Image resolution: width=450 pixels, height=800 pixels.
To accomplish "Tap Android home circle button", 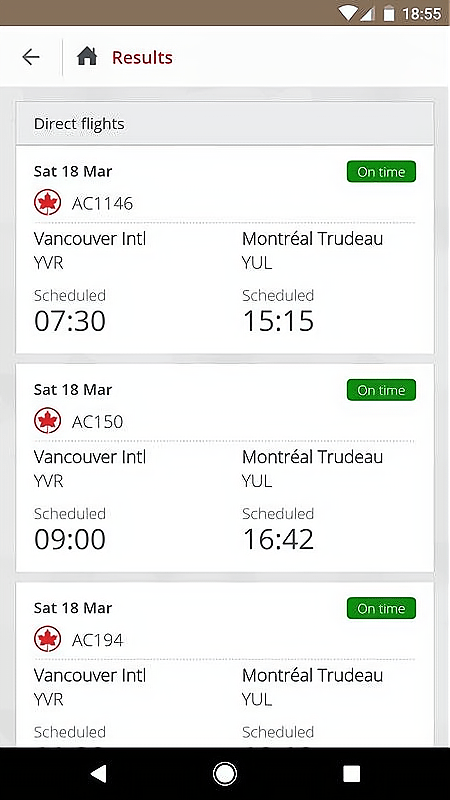I will click(x=224, y=774).
